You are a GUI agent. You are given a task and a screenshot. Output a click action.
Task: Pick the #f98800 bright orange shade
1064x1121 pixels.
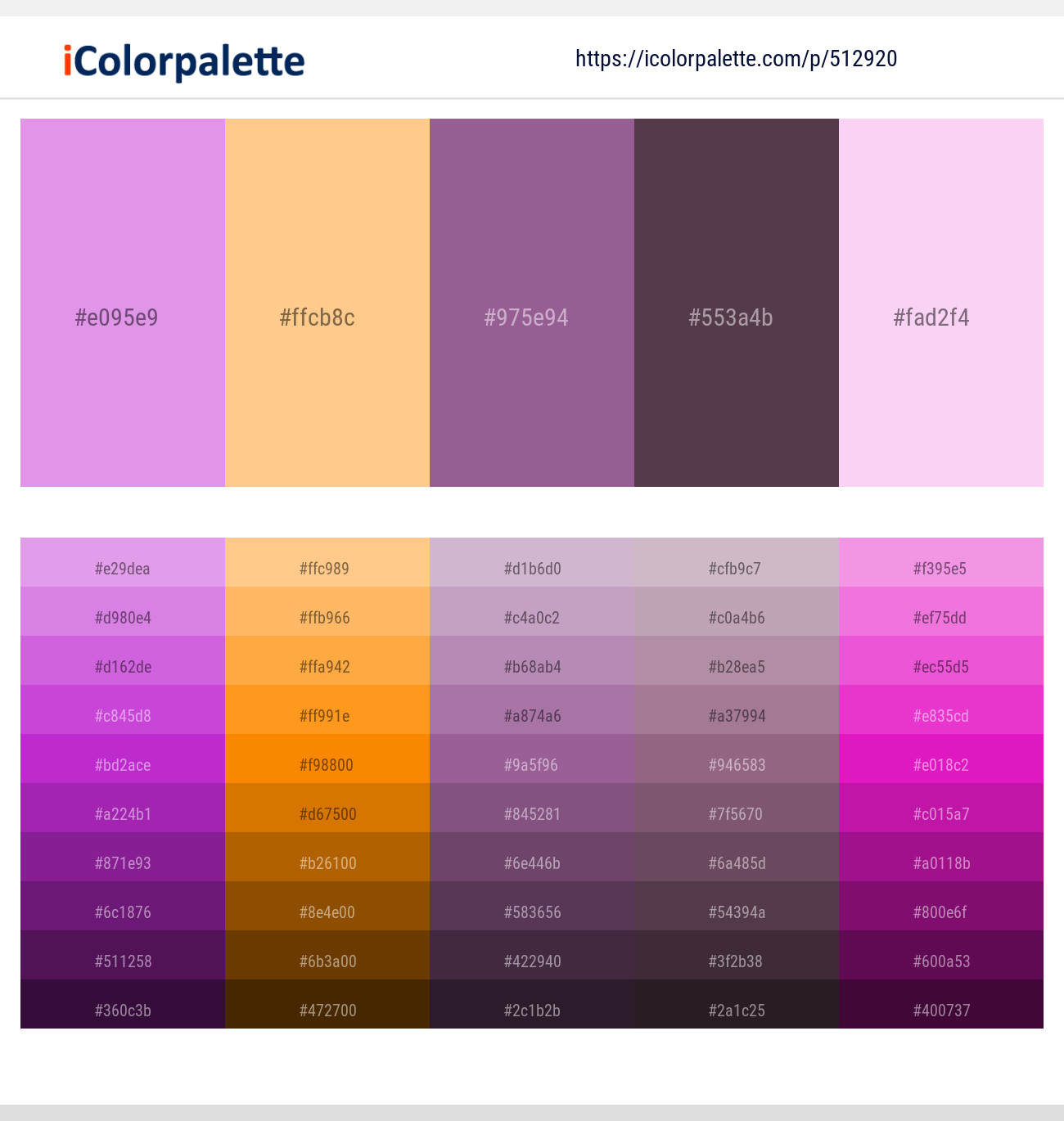click(x=327, y=759)
